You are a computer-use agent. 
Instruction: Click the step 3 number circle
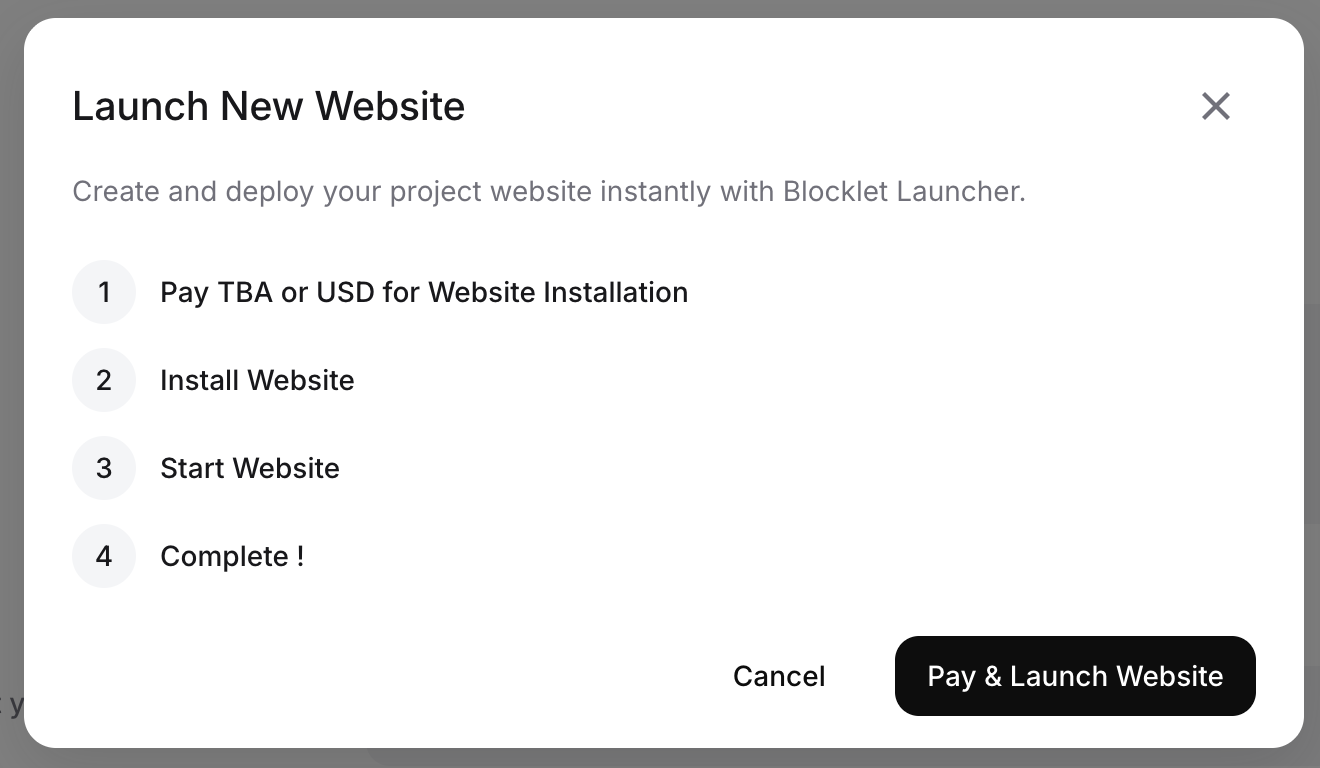pos(104,468)
